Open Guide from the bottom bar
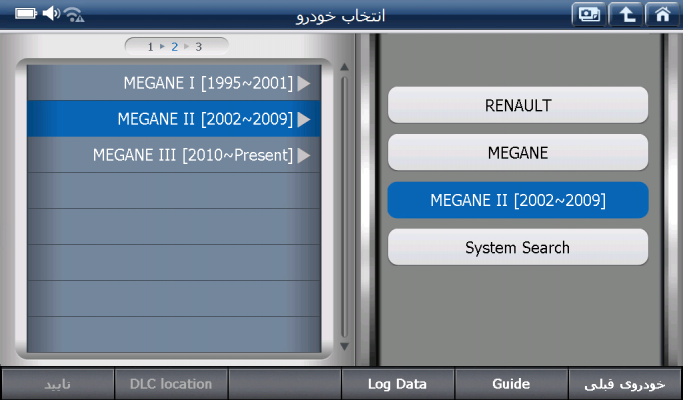The height and width of the screenshot is (400, 683). 511,384
